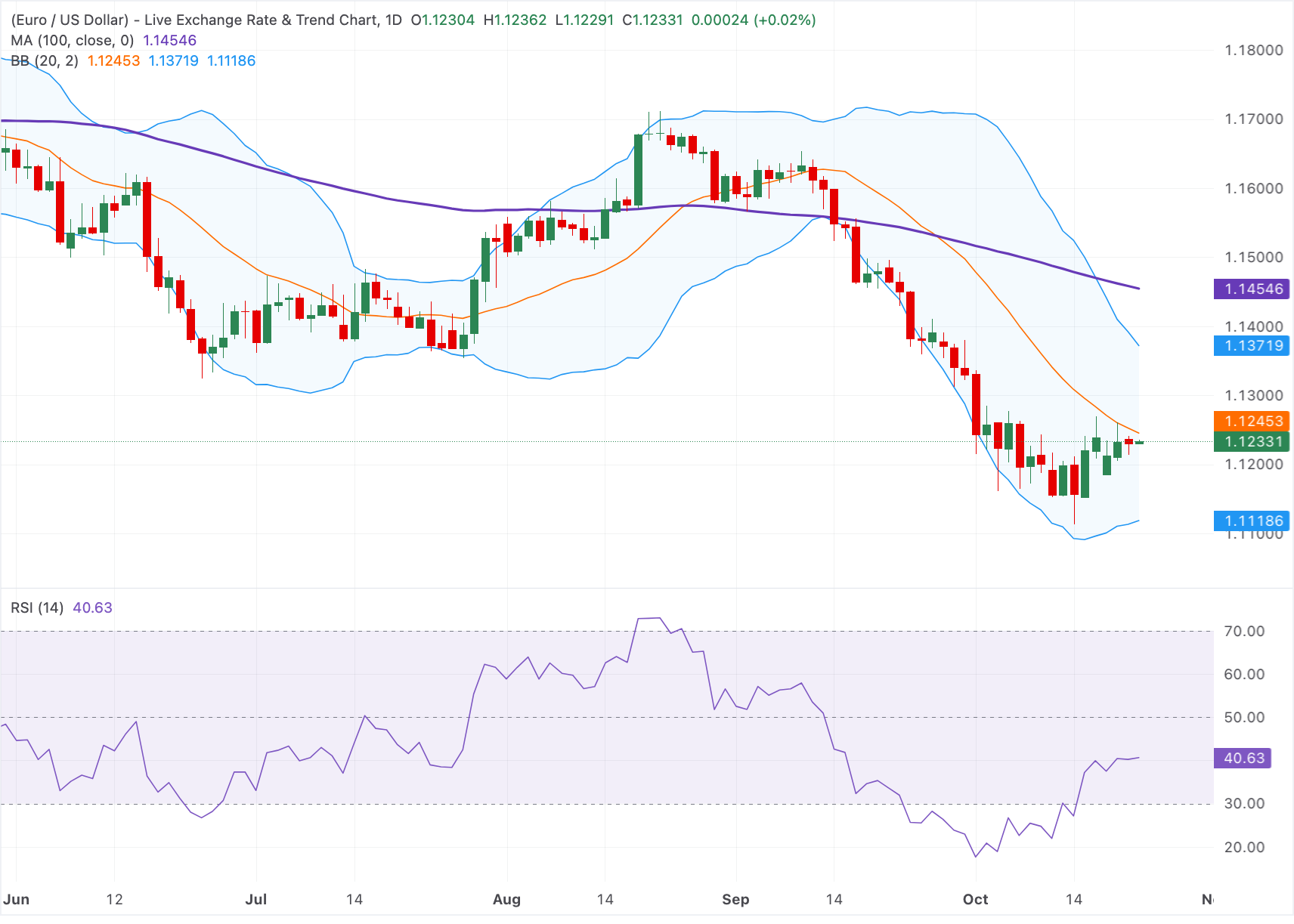Click the orange 1.12453 price tag
This screenshot has height=924, width=1294.
1251,421
